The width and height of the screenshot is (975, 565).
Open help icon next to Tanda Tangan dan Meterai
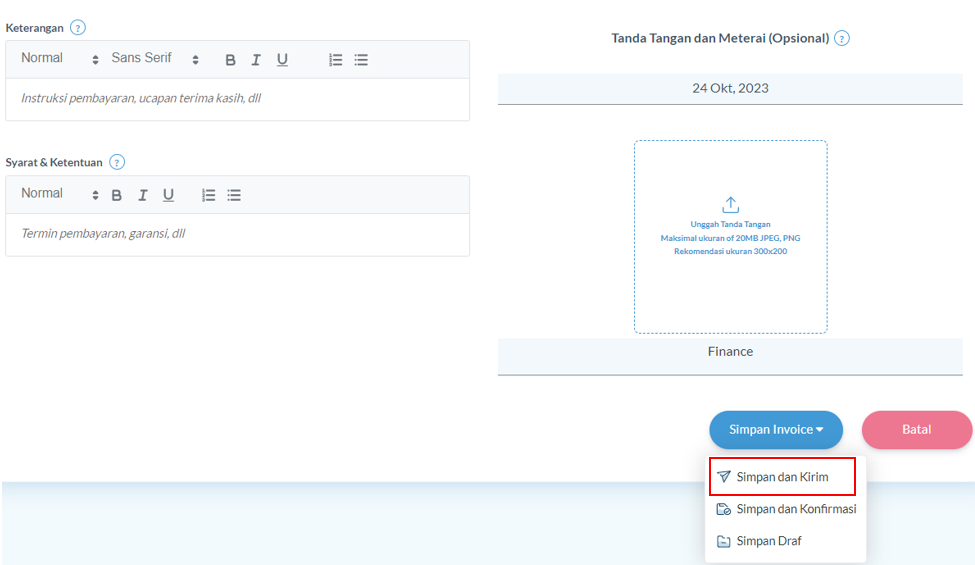[x=841, y=39]
